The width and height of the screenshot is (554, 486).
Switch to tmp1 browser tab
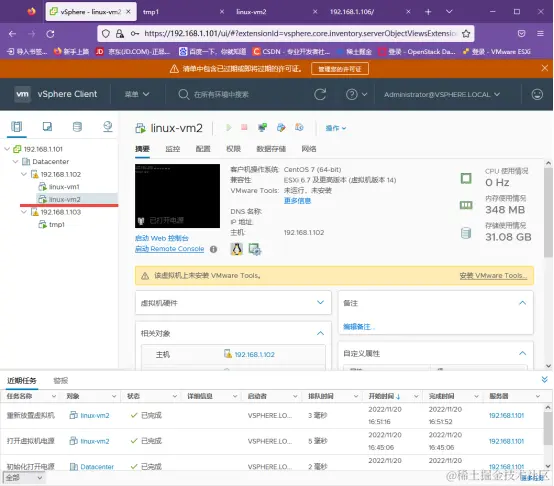(x=183, y=12)
